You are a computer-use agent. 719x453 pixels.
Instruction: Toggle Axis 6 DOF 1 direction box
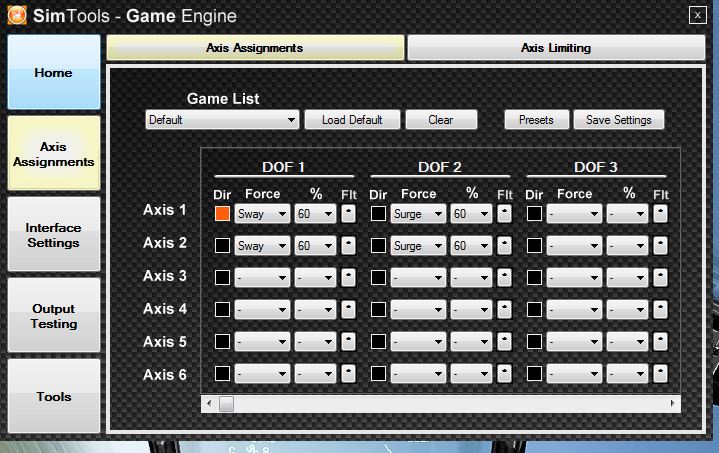click(222, 374)
